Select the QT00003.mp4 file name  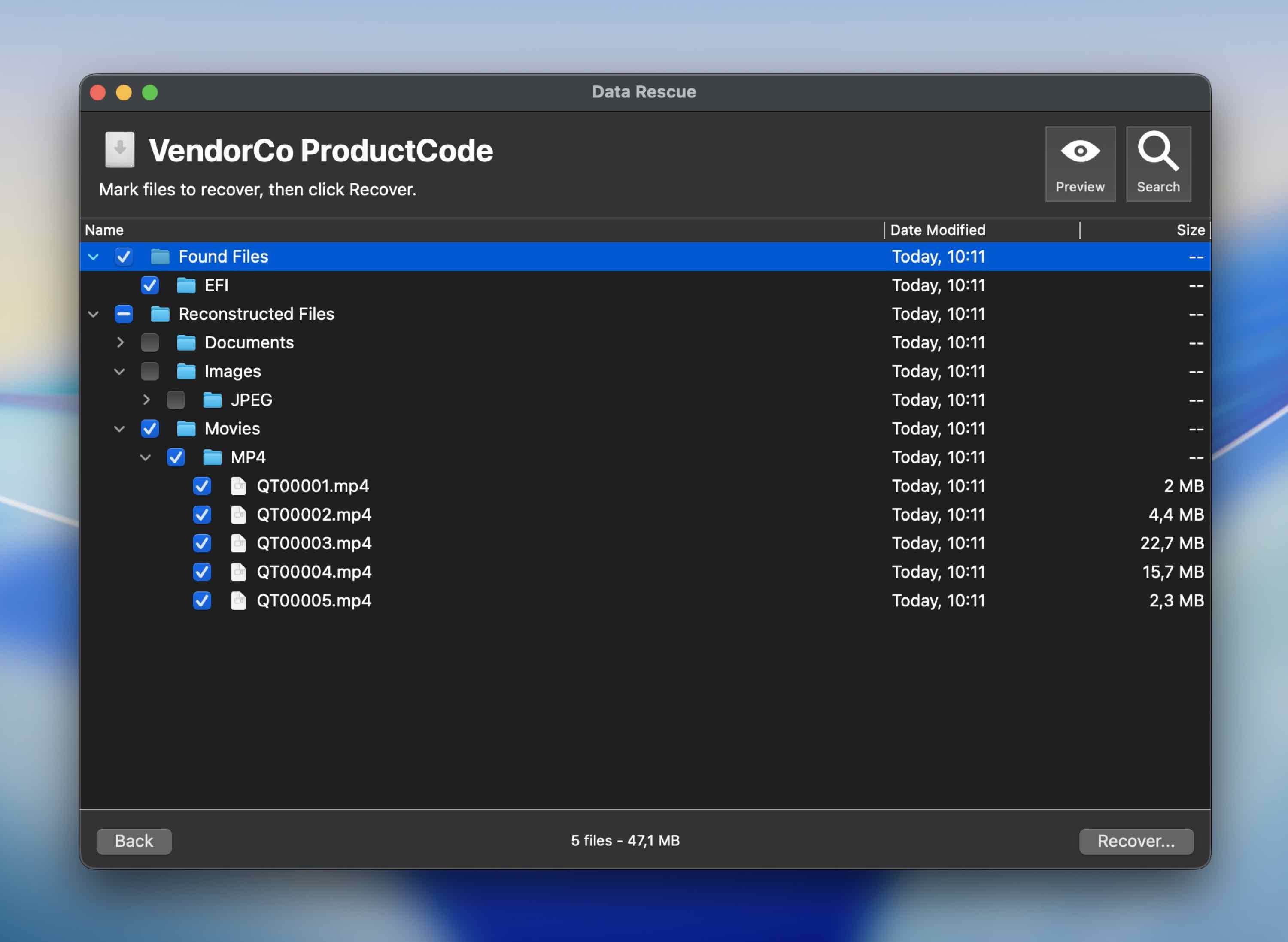point(314,543)
